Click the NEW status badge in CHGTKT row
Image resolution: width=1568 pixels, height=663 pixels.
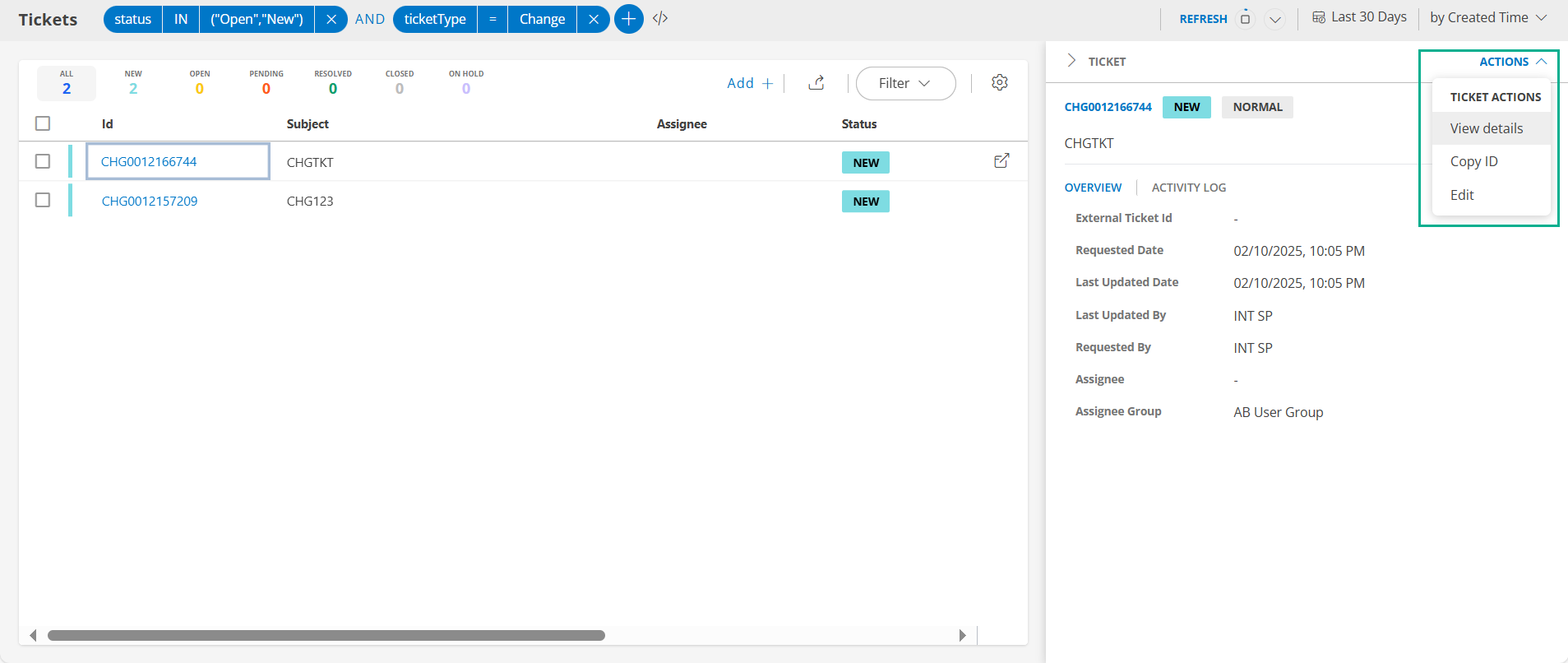click(x=866, y=163)
